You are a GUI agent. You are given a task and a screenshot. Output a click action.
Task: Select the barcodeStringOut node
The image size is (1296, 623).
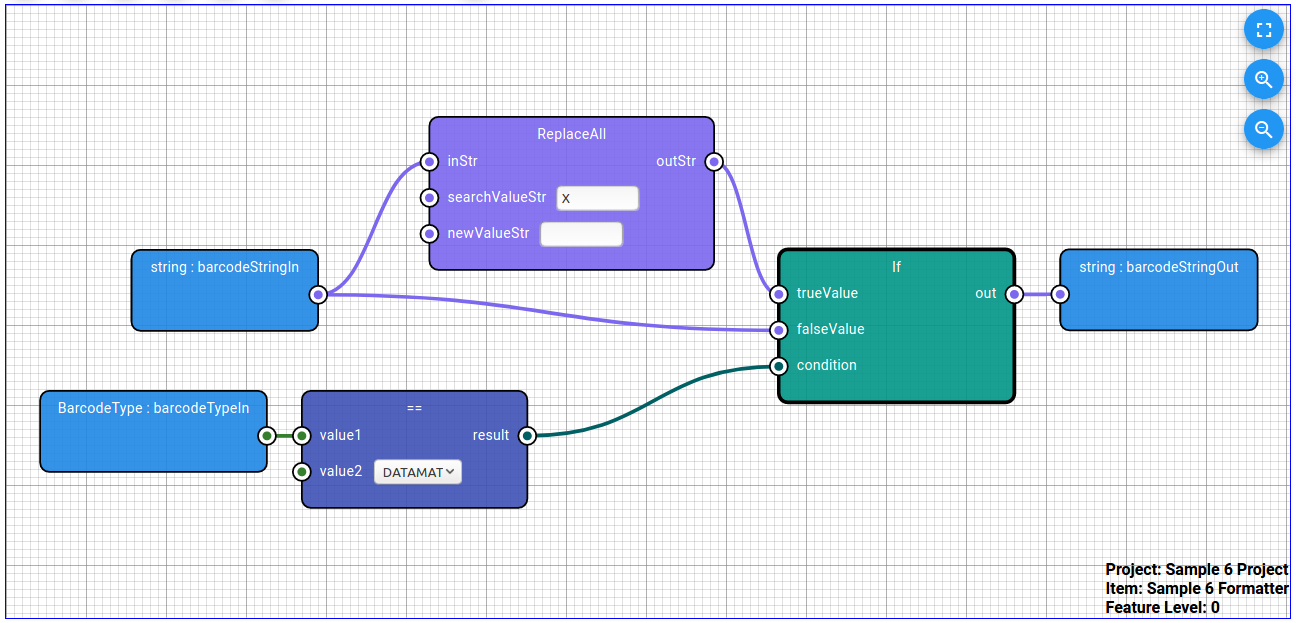coord(1158,289)
